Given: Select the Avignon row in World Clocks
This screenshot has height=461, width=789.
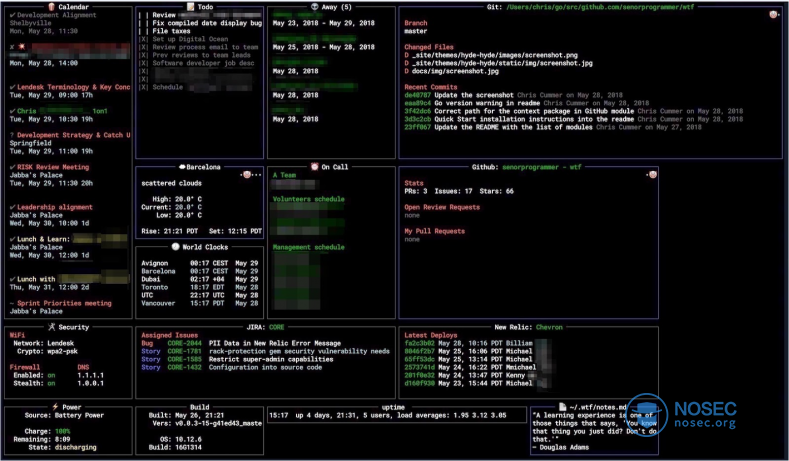Looking at the screenshot, I should (200, 263).
